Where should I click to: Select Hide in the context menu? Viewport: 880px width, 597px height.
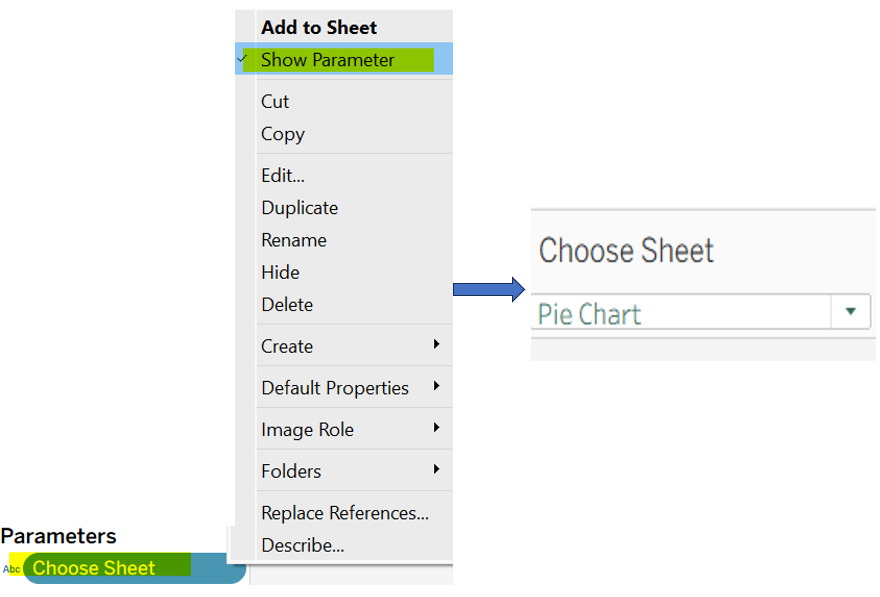(280, 272)
